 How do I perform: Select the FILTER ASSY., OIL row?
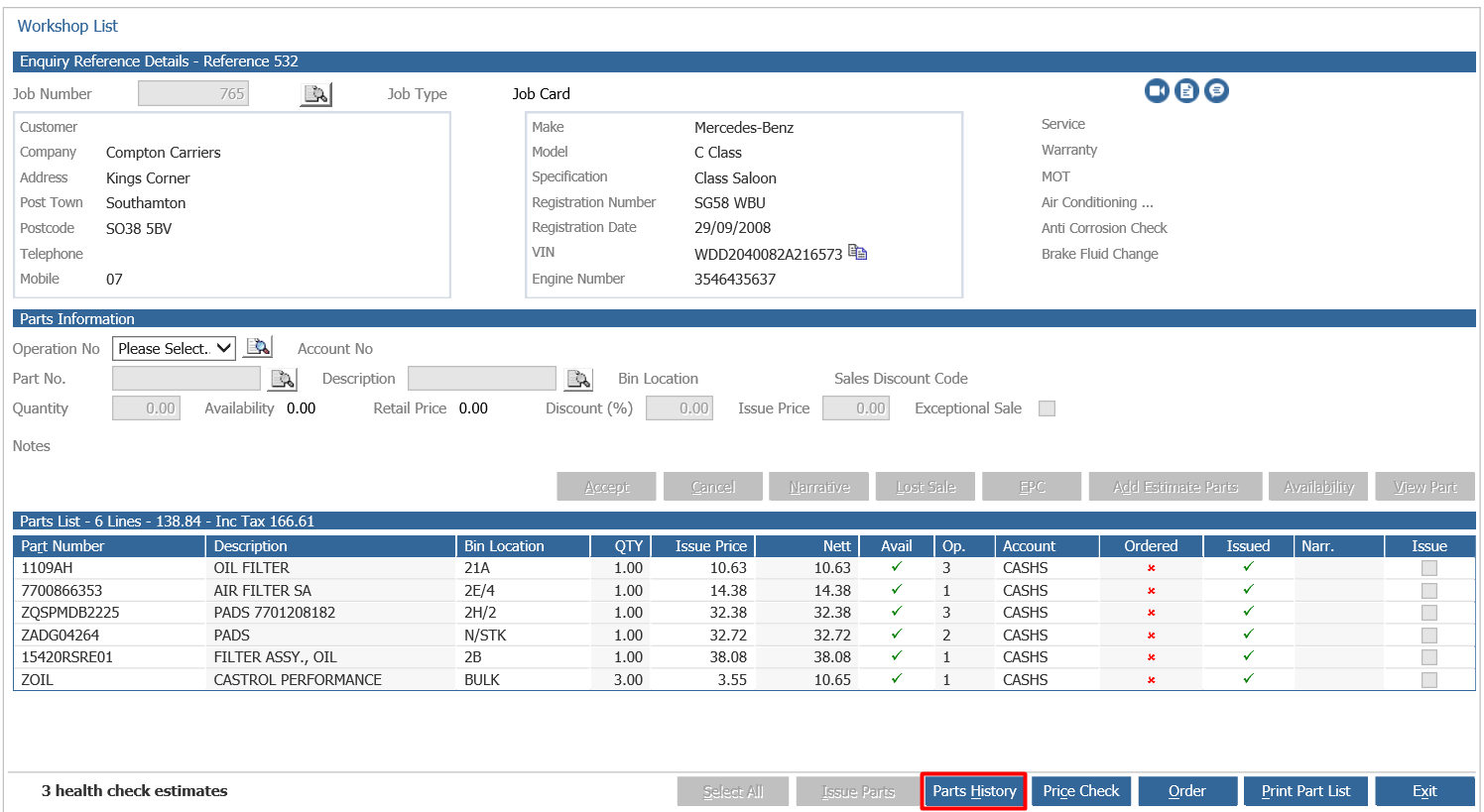click(x=744, y=657)
